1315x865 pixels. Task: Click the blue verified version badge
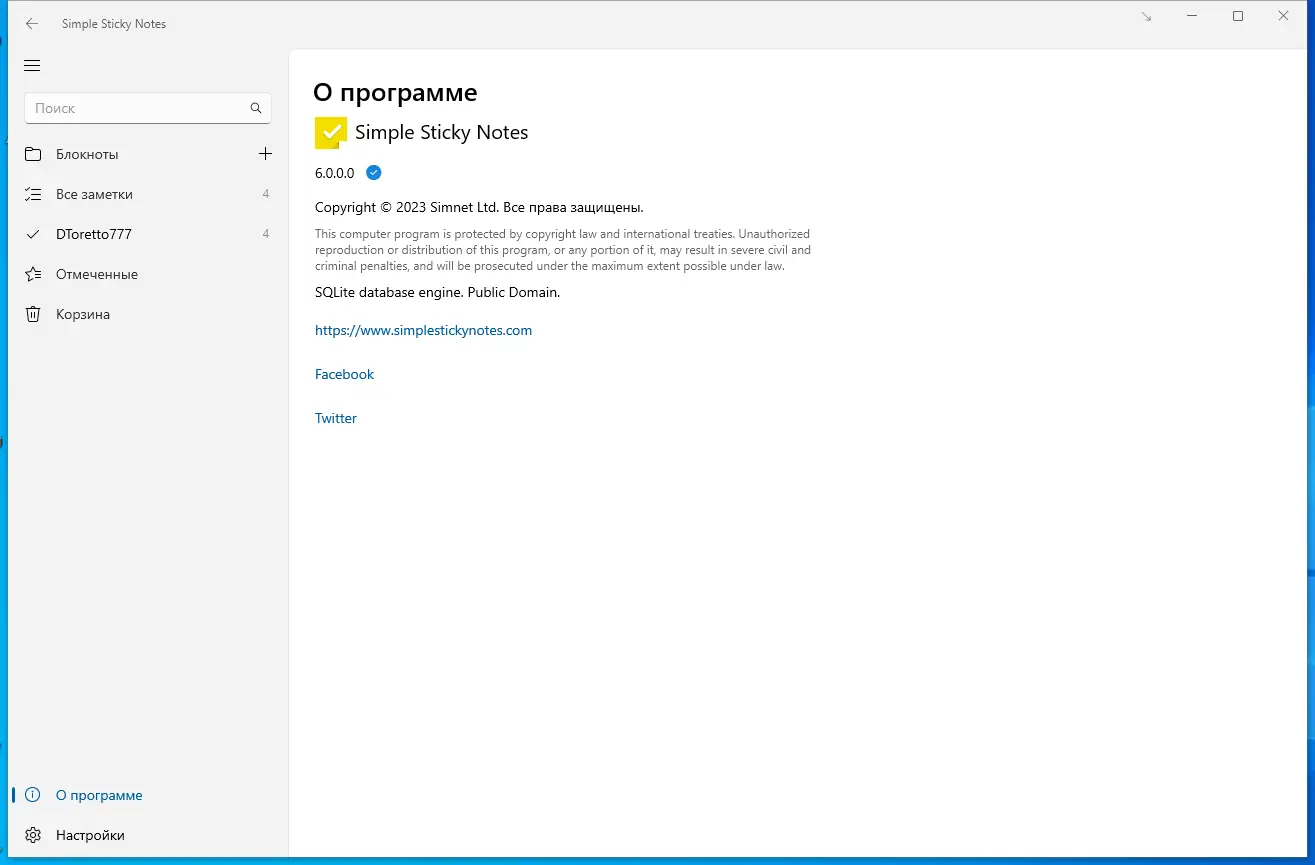coord(374,173)
